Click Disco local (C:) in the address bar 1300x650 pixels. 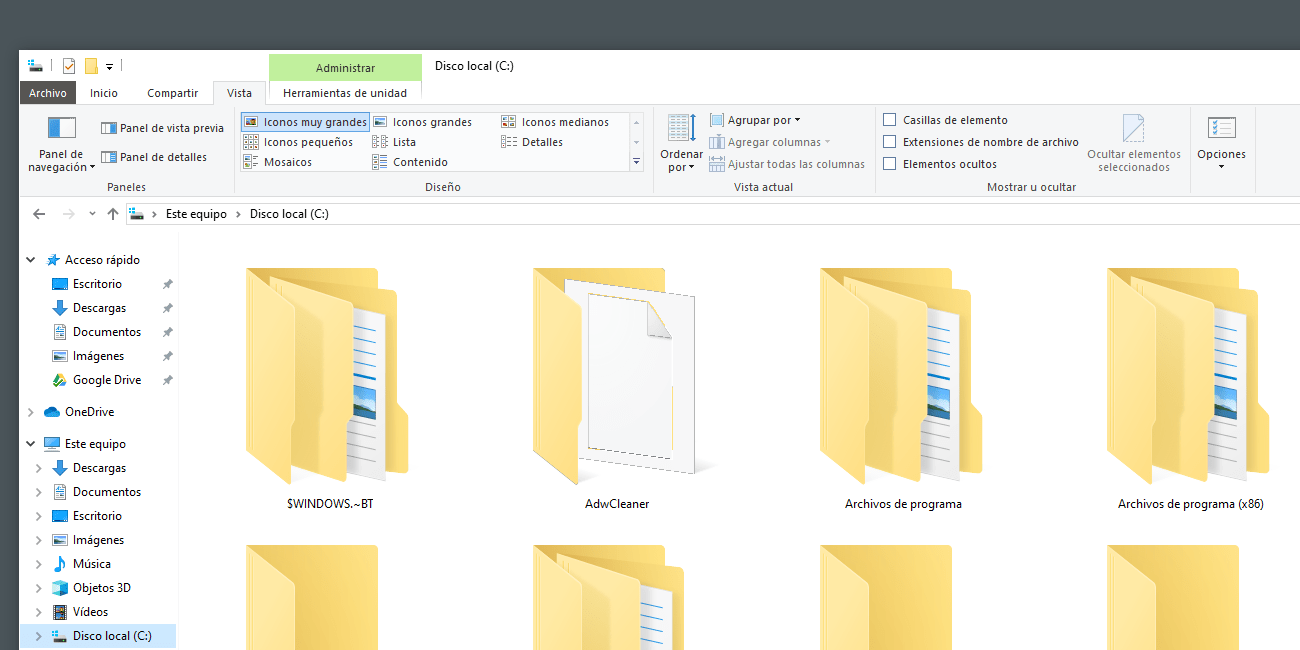click(289, 214)
